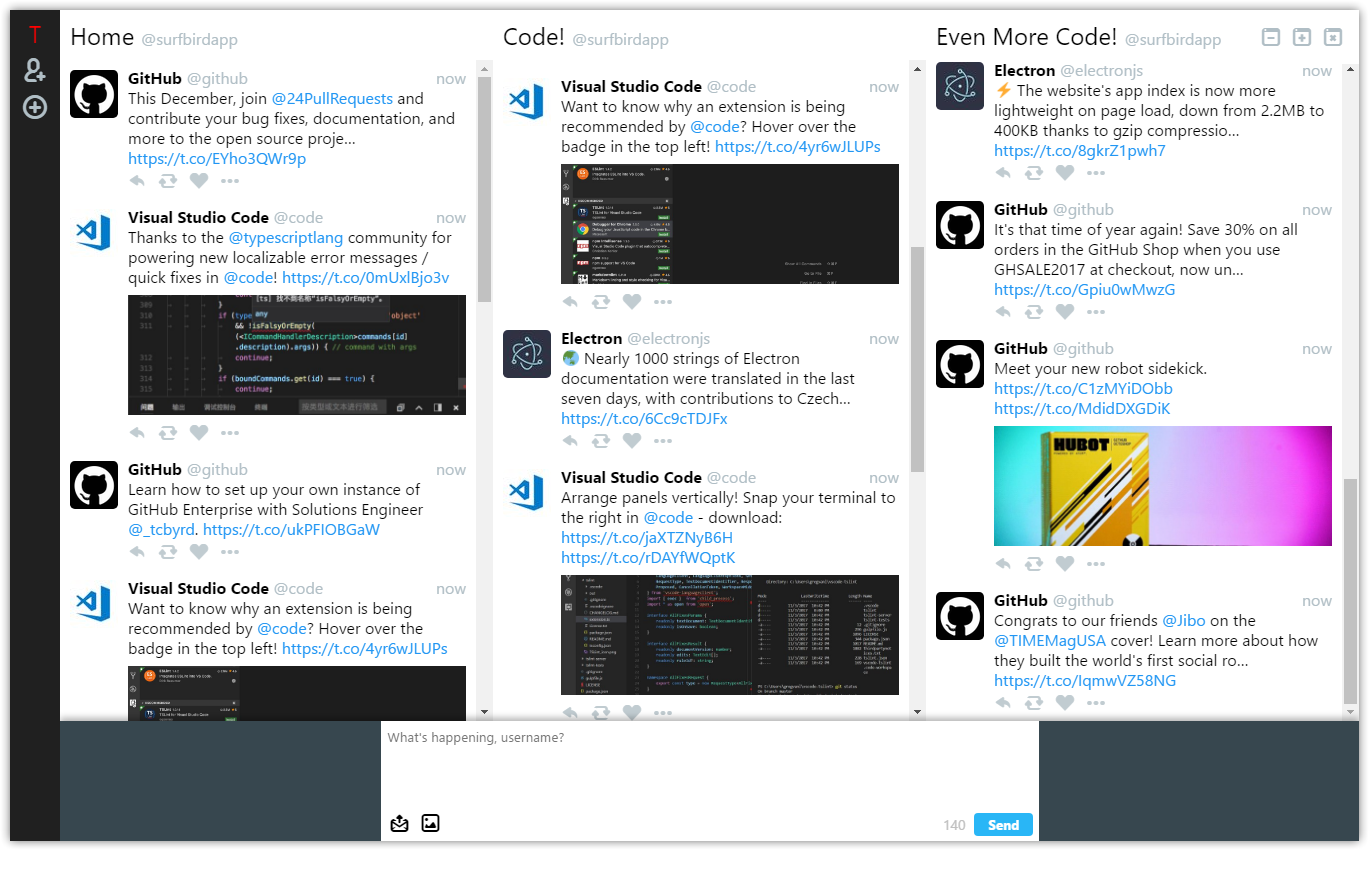Like the GitHub Enterprise tweet in Home
This screenshot has width=1369, height=881.
199,552
